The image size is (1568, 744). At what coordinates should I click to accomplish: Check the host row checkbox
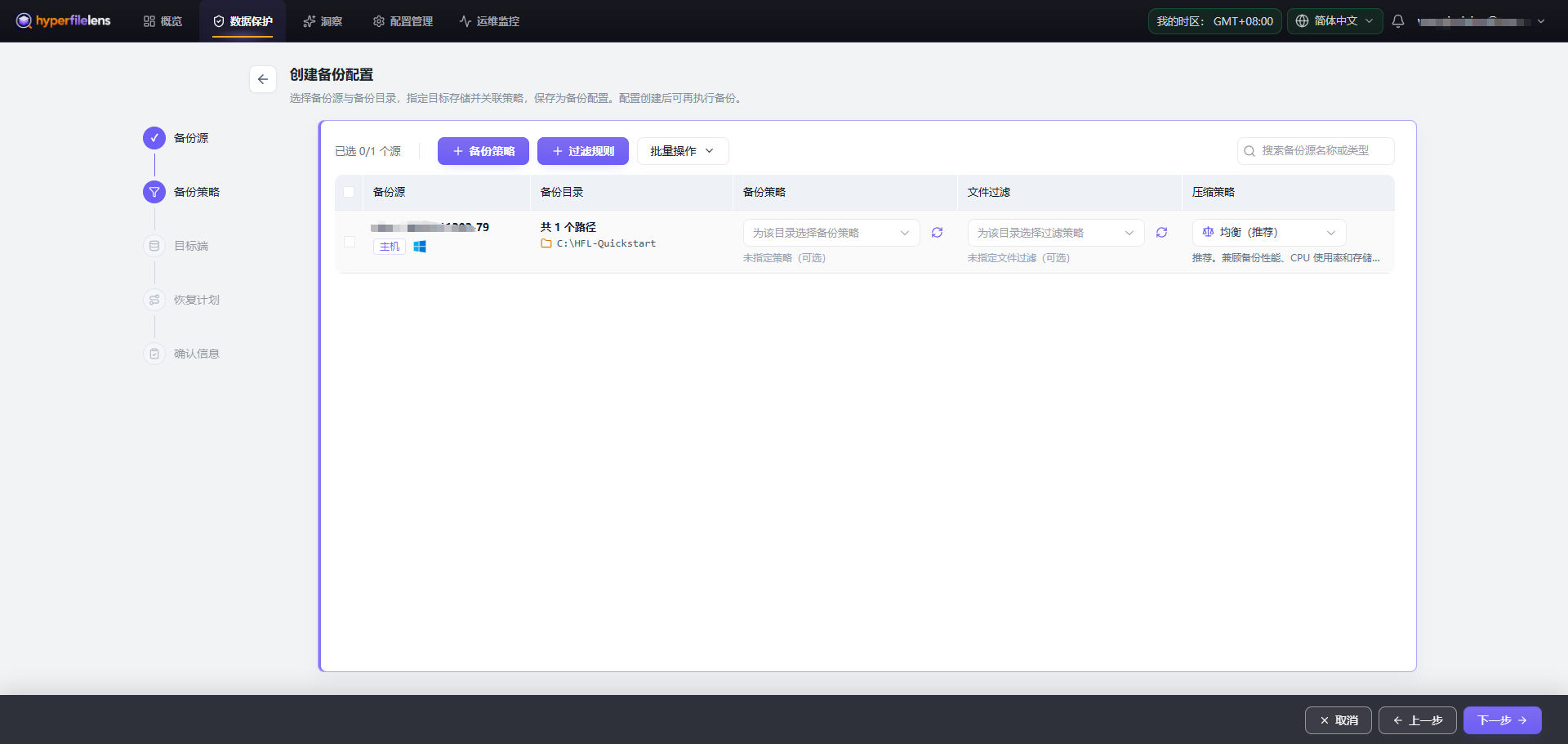[x=350, y=242]
